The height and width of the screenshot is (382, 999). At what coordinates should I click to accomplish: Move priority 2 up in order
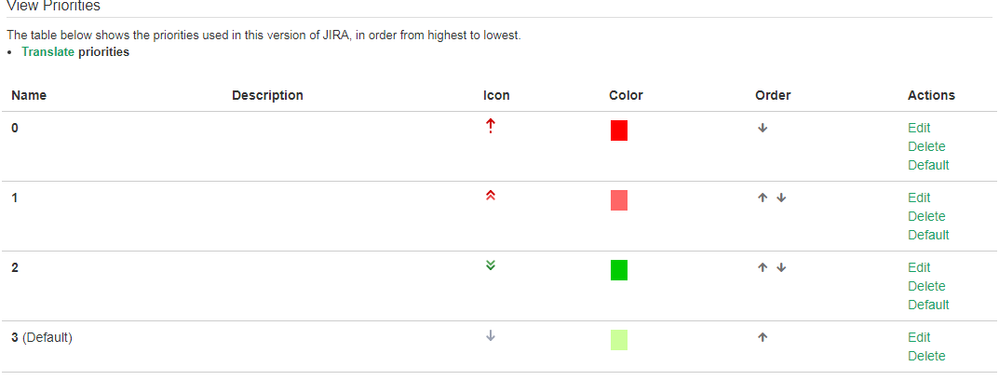pos(763,268)
